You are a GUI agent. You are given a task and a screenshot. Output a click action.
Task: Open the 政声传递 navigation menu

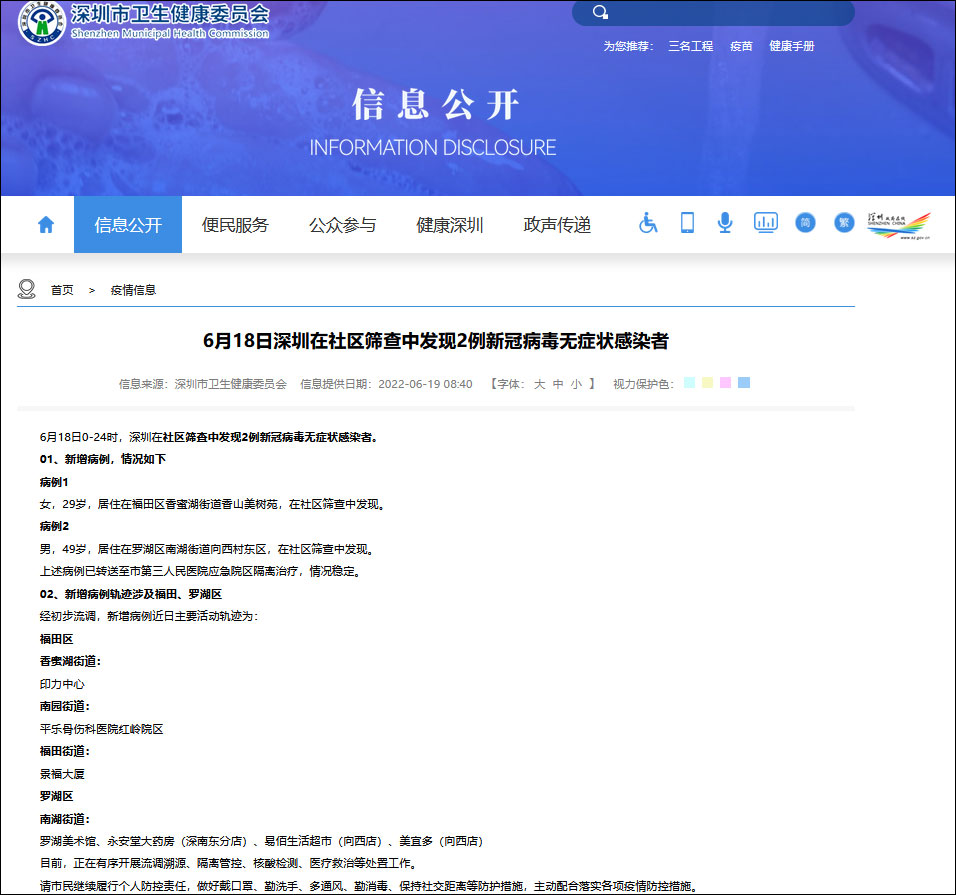point(555,224)
